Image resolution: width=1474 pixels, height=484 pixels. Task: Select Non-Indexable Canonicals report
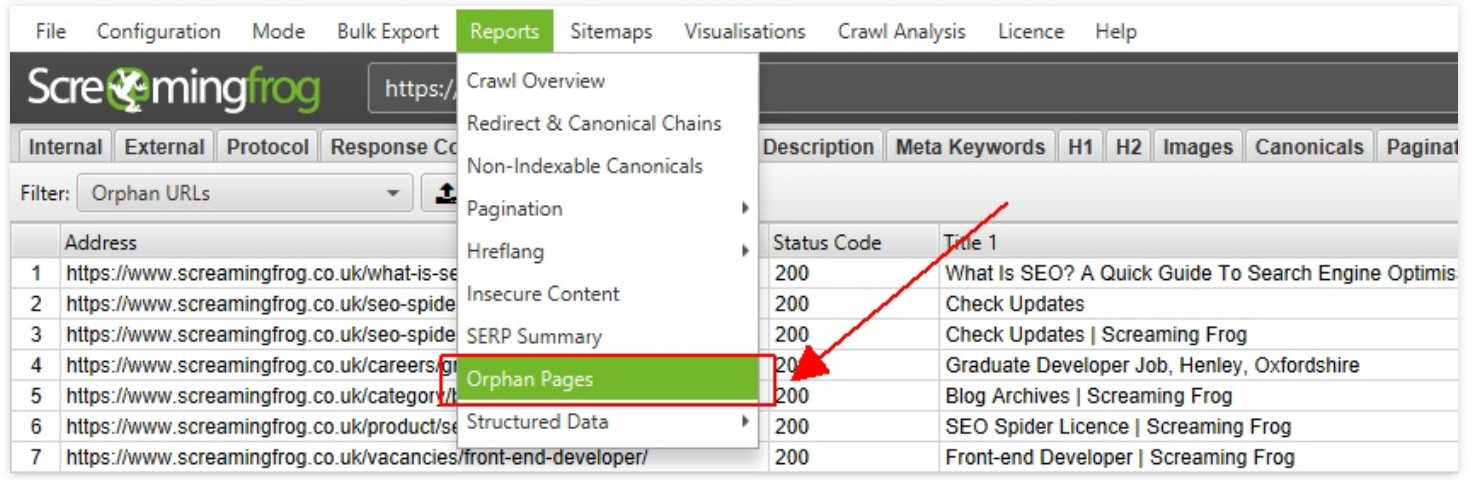tap(608, 166)
